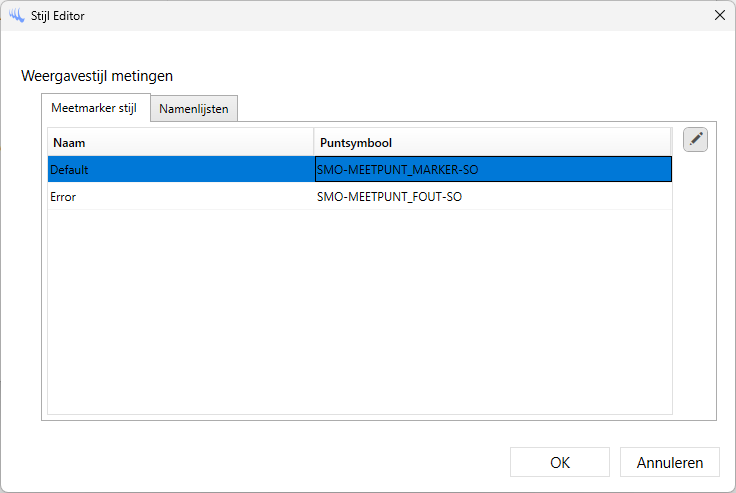This screenshot has width=736, height=493.
Task: Click the Puntsymbool column header
Action: point(490,141)
